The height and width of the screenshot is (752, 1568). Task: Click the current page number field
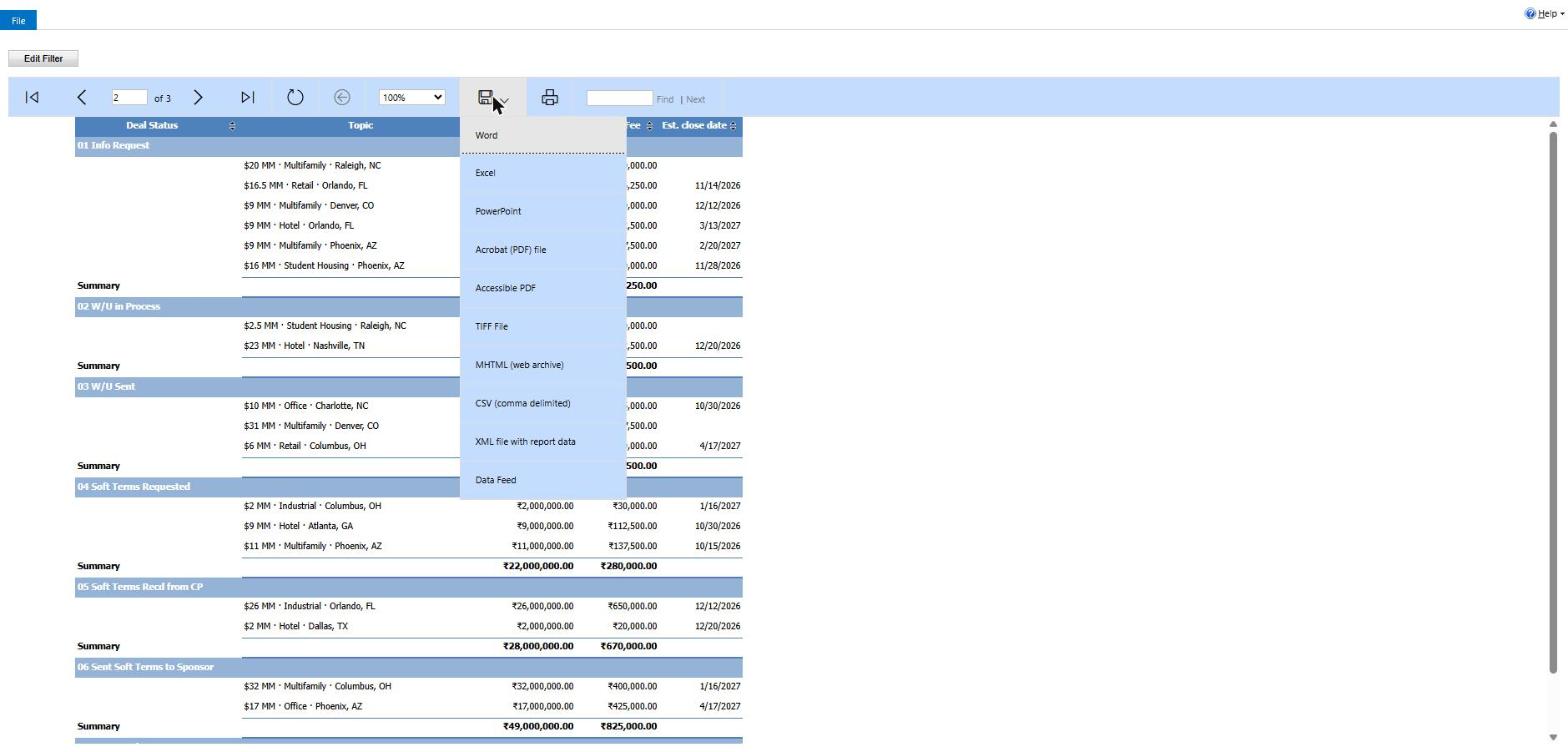coord(129,97)
